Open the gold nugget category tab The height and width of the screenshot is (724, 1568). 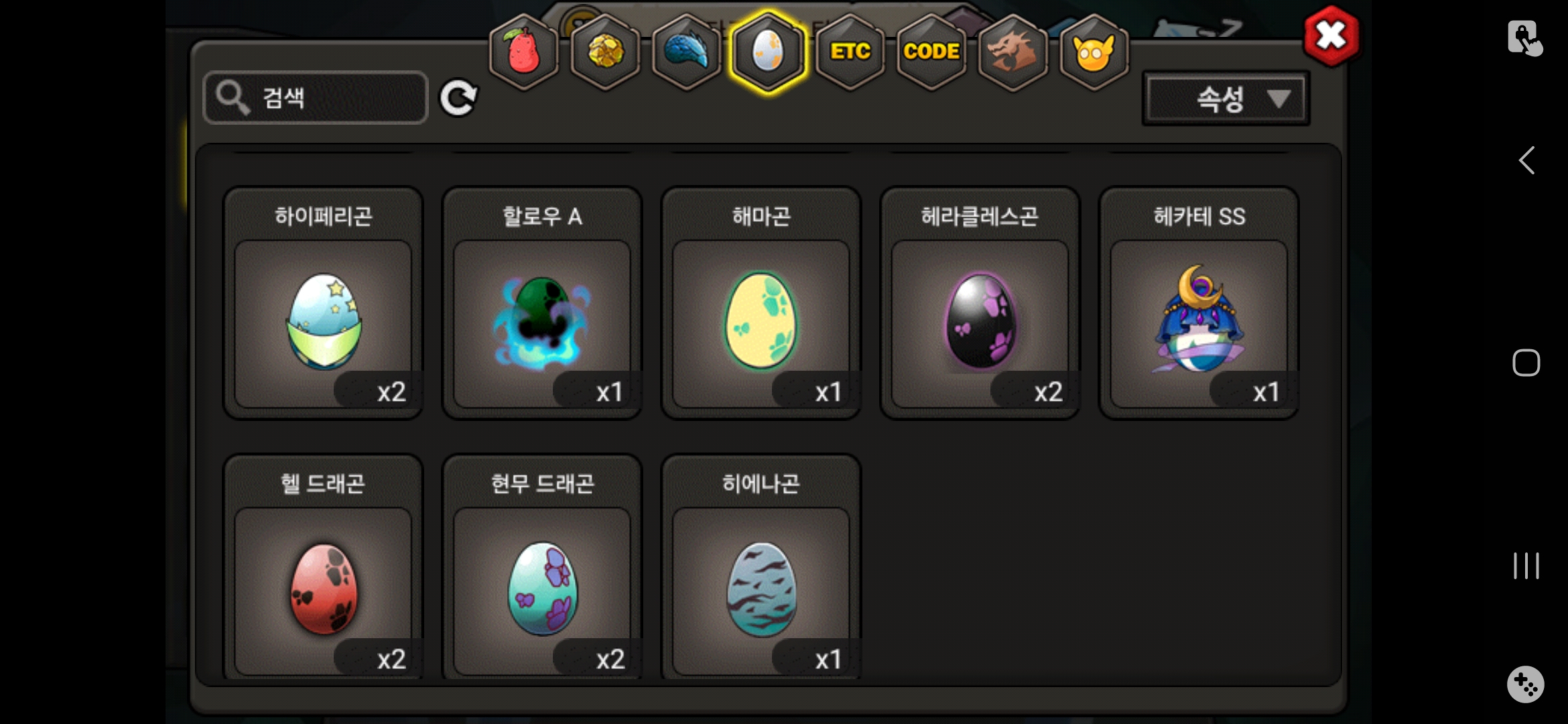[x=605, y=52]
